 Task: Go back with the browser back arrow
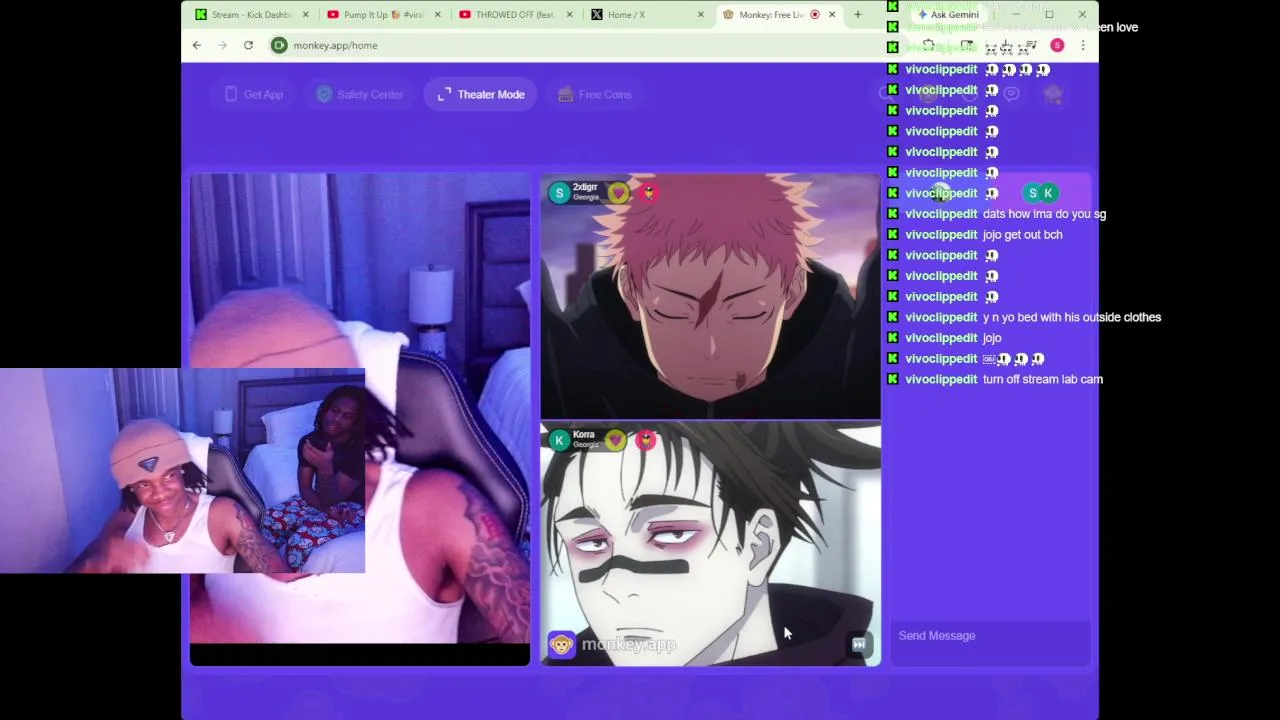(x=197, y=45)
